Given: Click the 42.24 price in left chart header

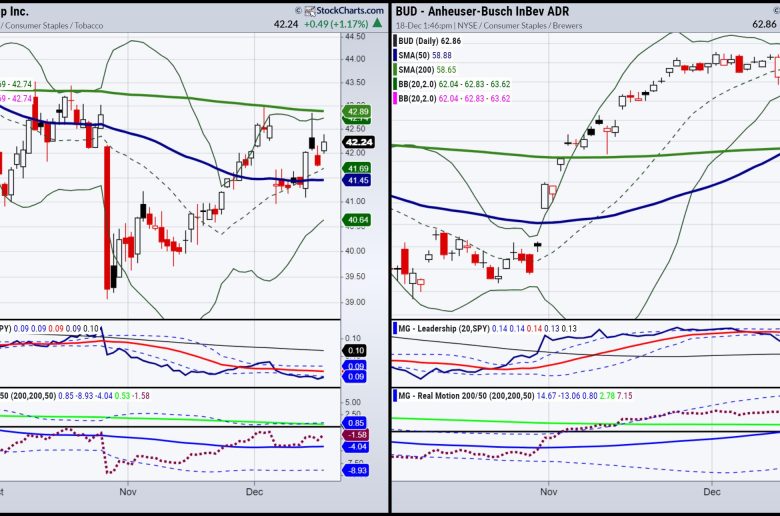Looking at the screenshot, I should point(286,24).
